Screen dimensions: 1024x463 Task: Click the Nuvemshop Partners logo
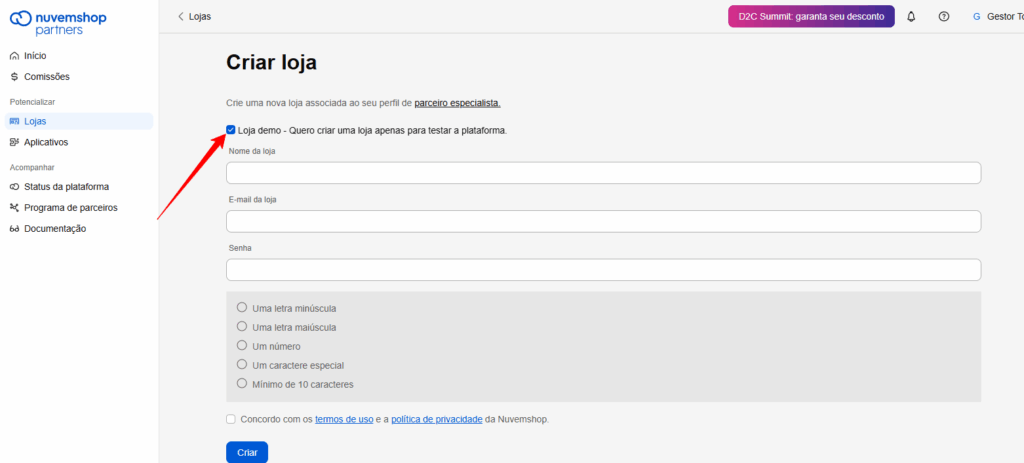(57, 23)
